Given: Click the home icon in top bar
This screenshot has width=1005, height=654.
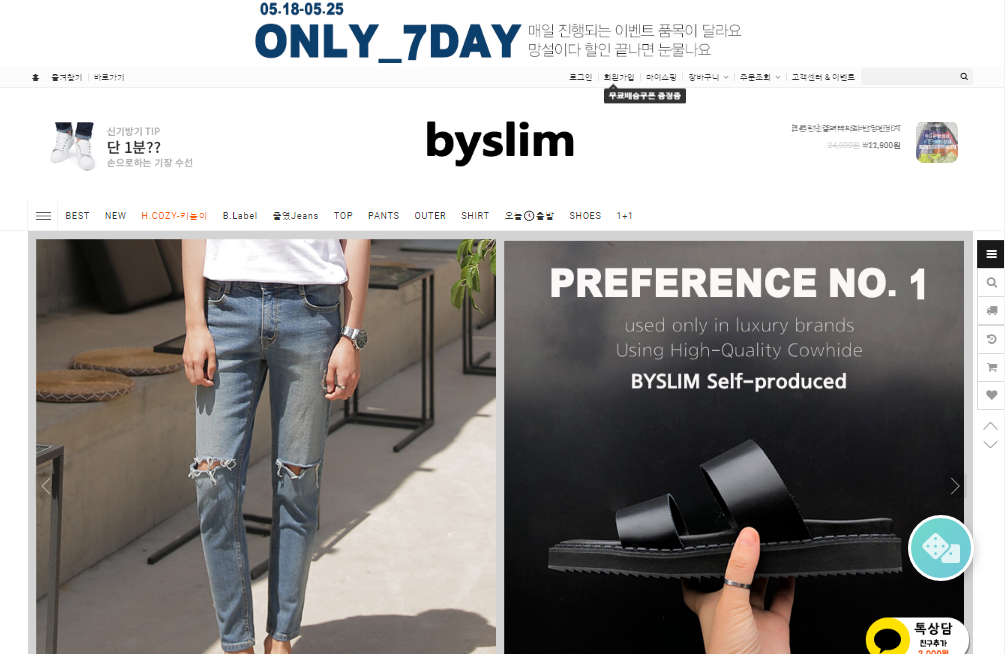Looking at the screenshot, I should pyautogui.click(x=35, y=78).
